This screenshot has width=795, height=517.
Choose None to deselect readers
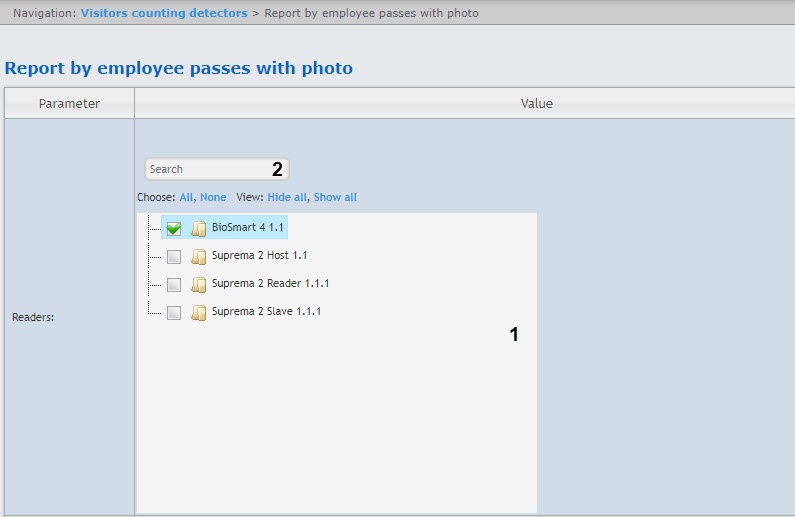coord(213,197)
